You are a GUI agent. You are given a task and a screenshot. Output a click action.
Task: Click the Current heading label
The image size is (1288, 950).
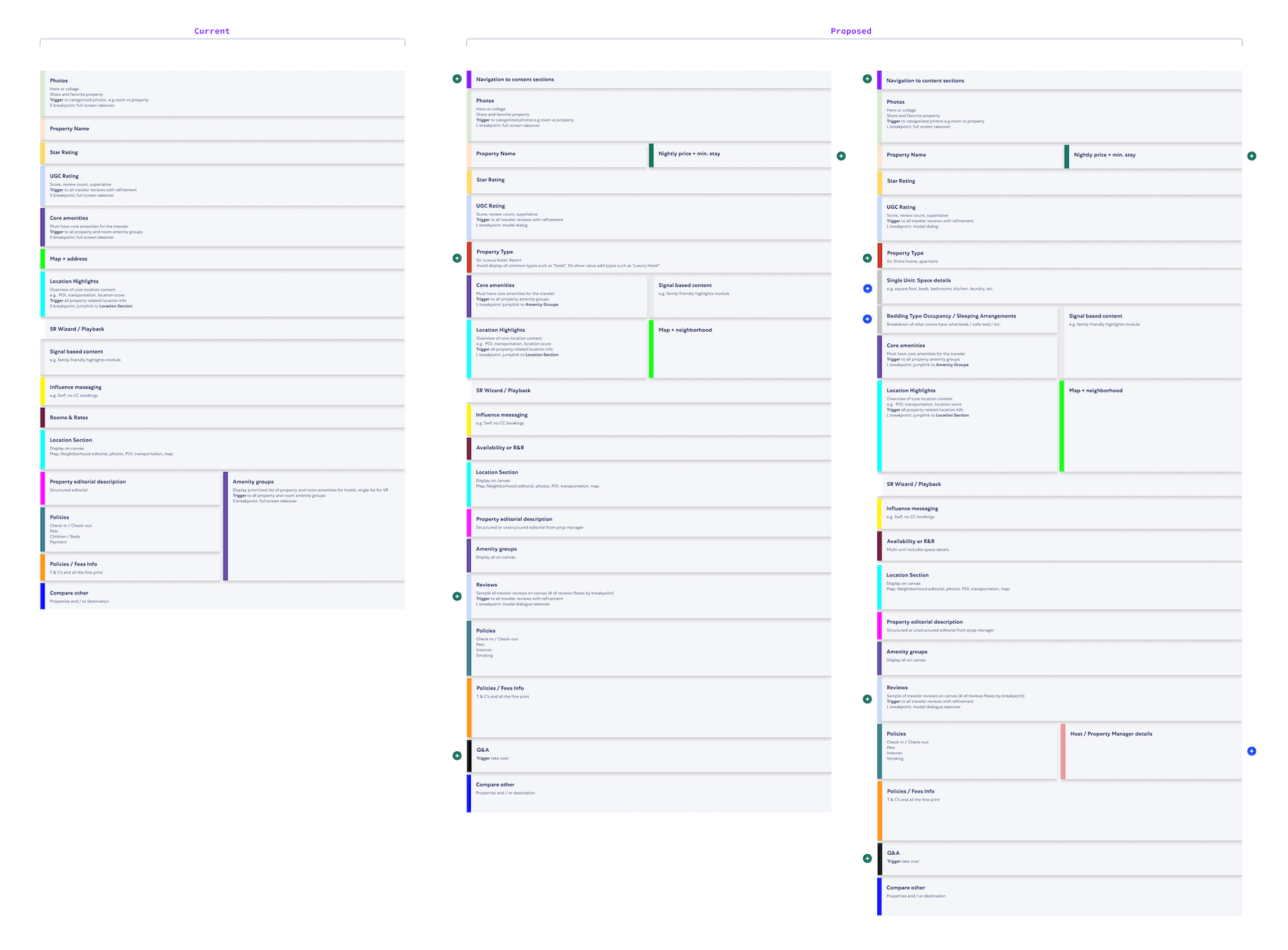click(212, 31)
